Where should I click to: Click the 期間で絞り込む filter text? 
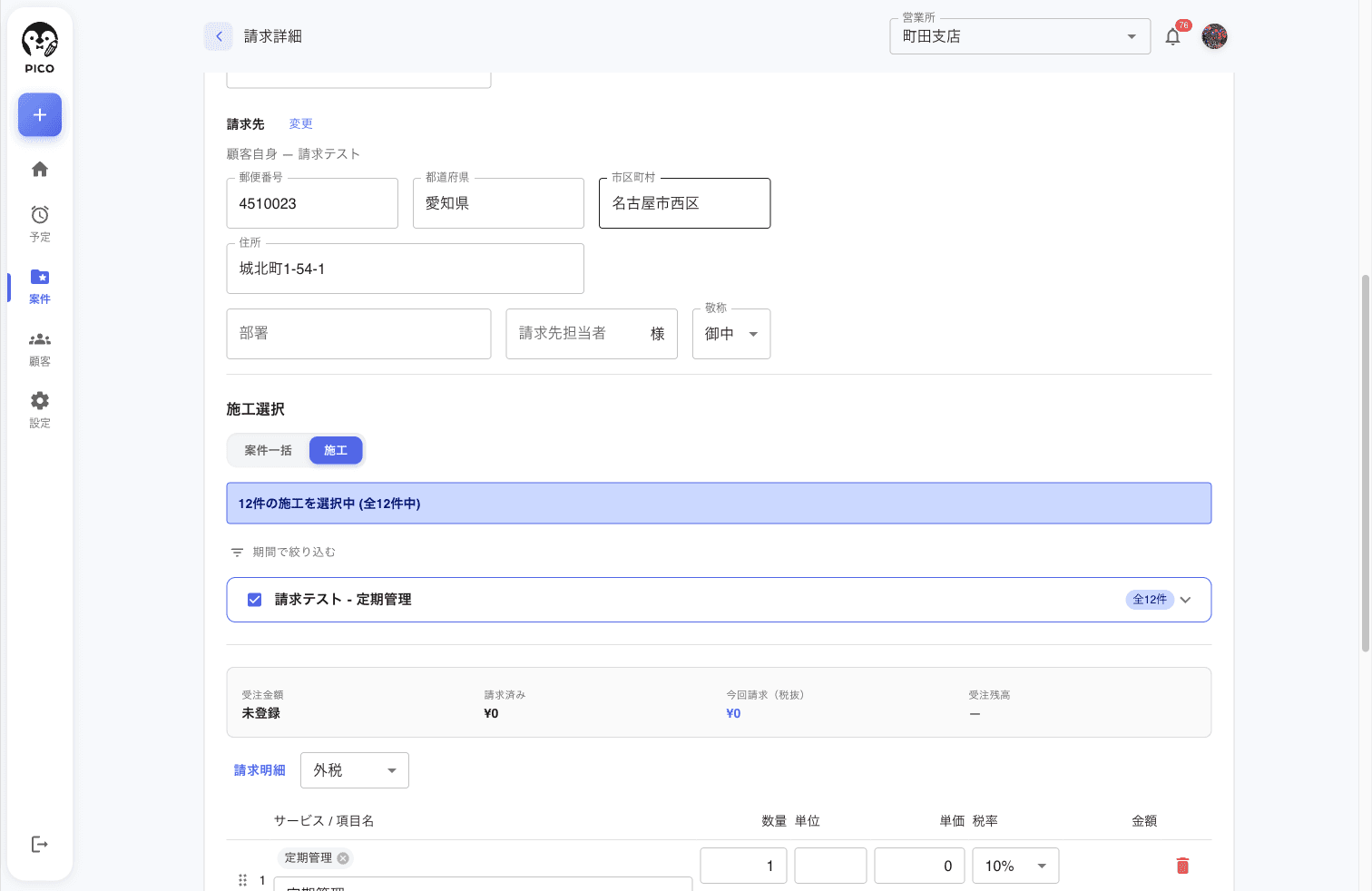(x=294, y=552)
